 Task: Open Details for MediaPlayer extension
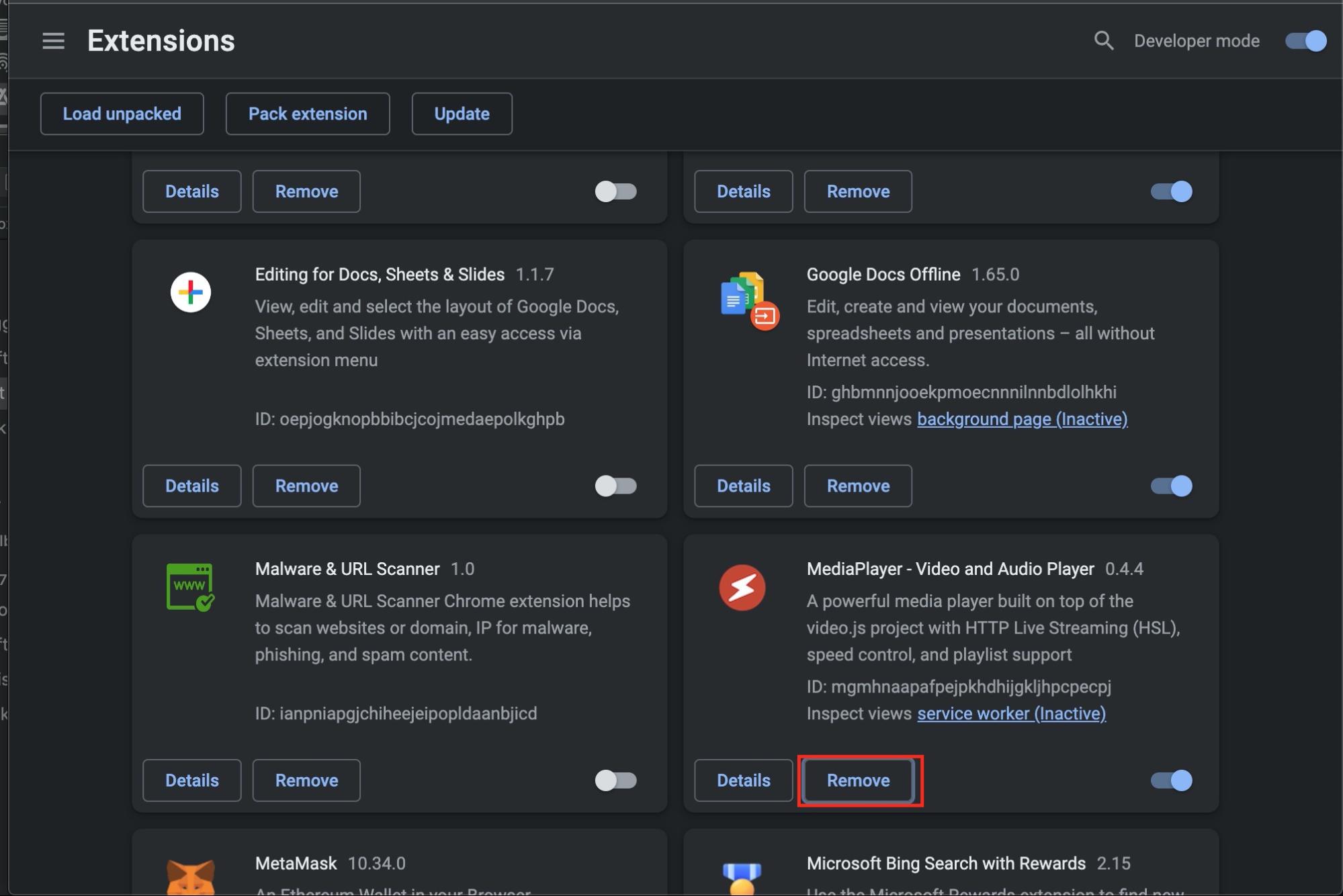[x=744, y=780]
